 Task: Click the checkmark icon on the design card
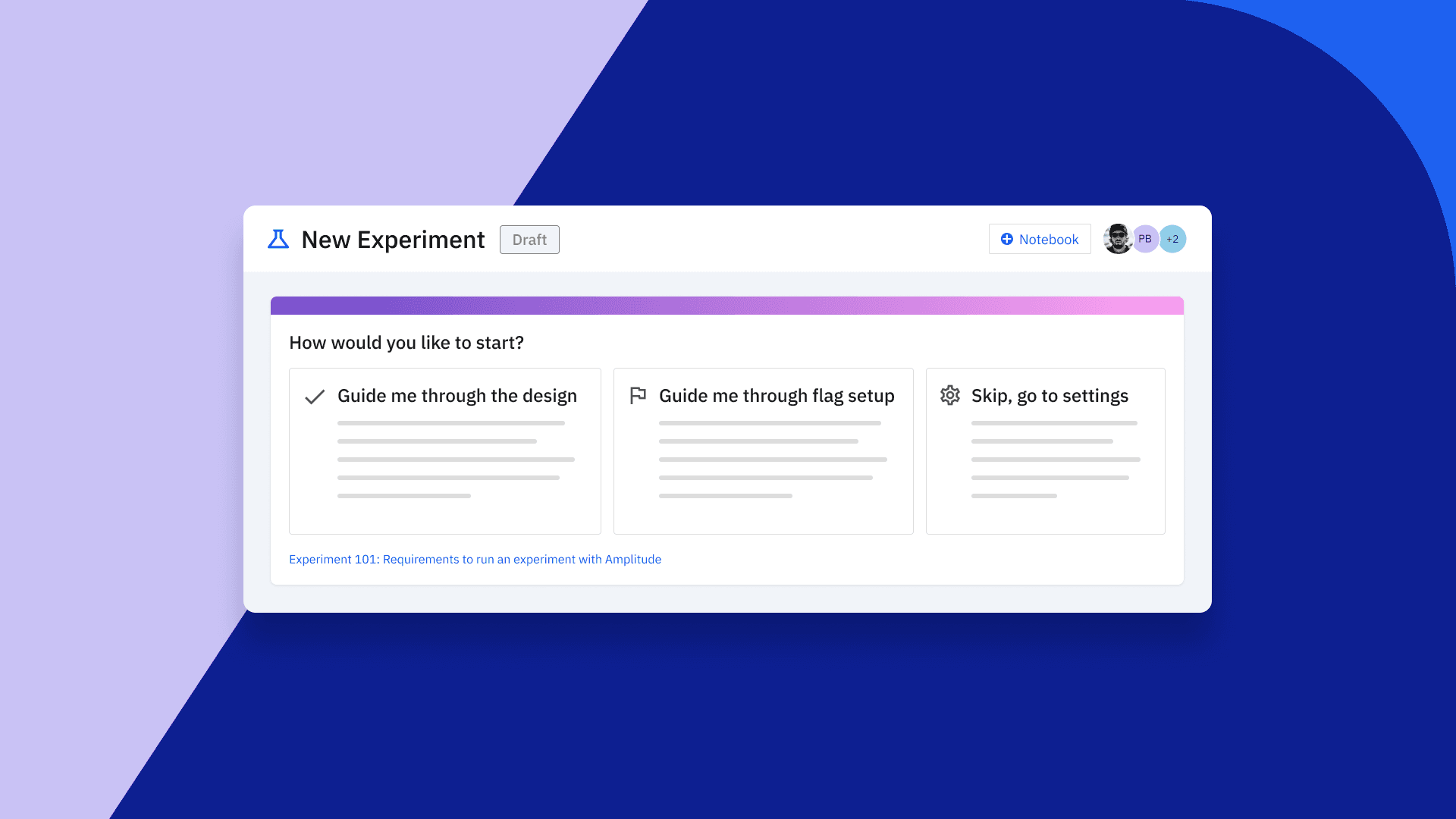pos(313,396)
